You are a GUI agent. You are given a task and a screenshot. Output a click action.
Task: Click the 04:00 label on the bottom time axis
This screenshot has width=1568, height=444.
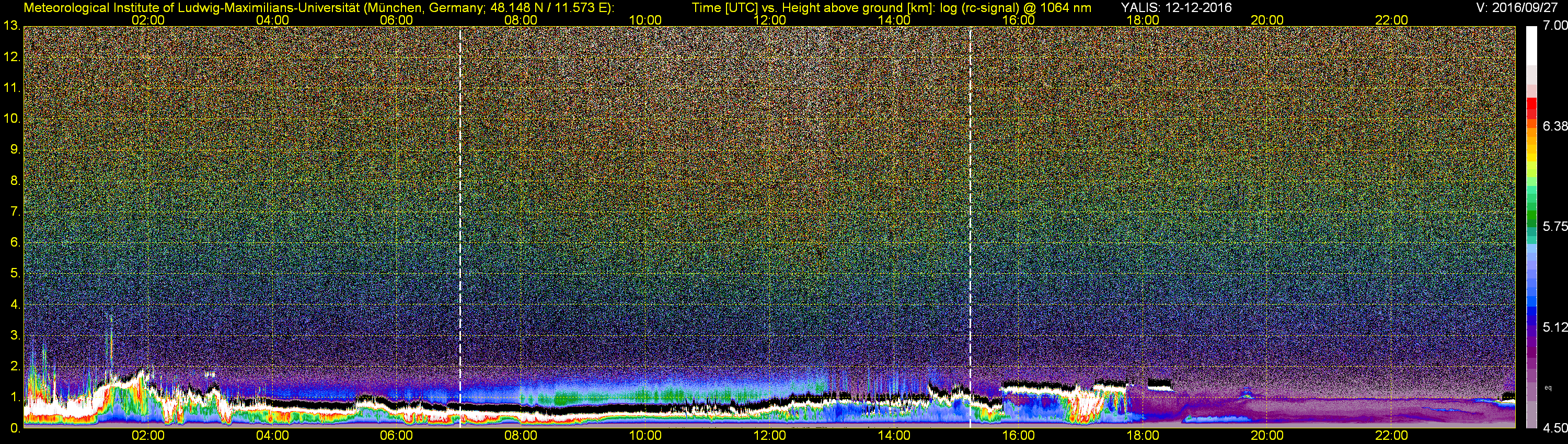272,436
